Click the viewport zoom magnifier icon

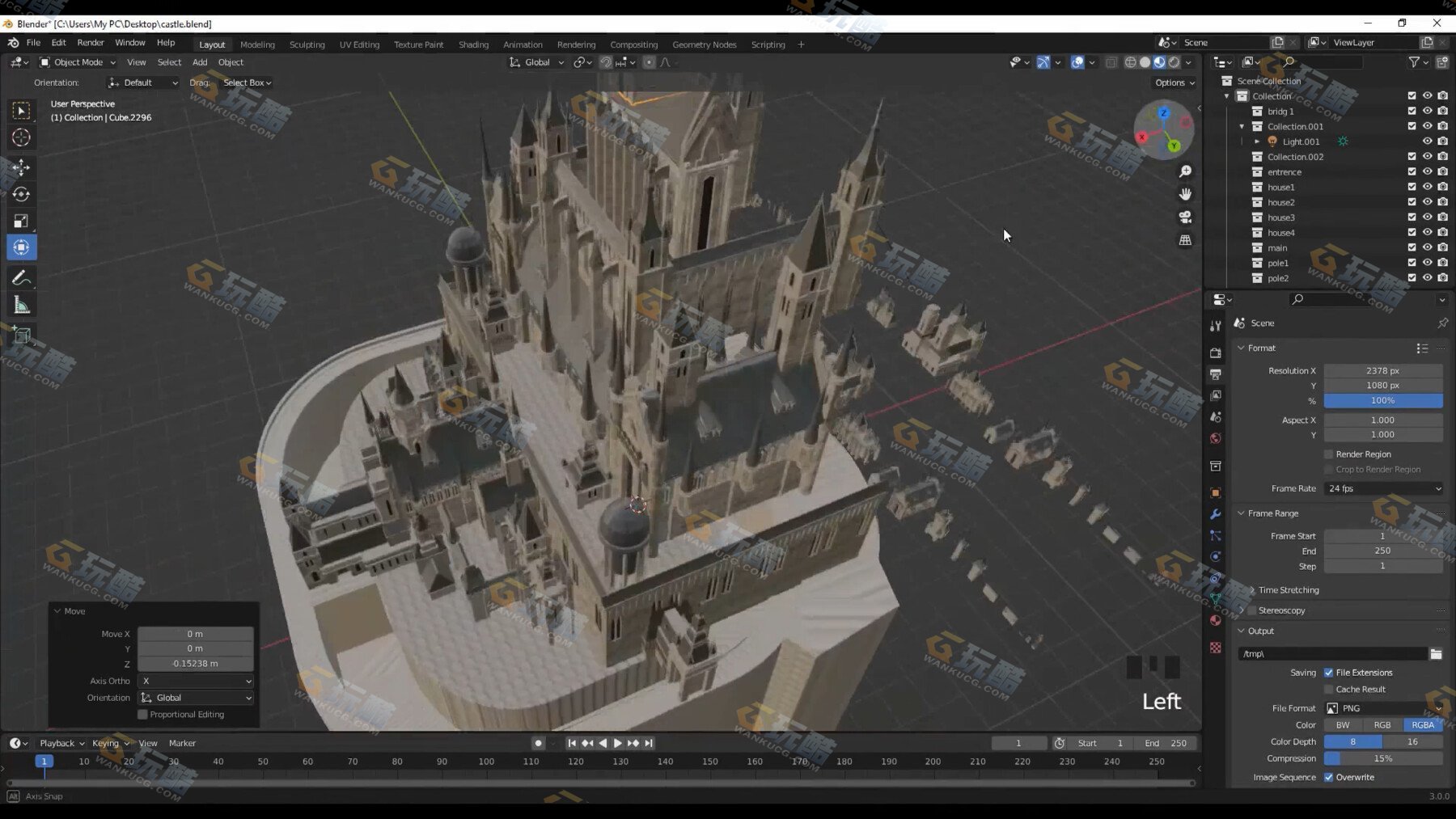tap(1185, 171)
